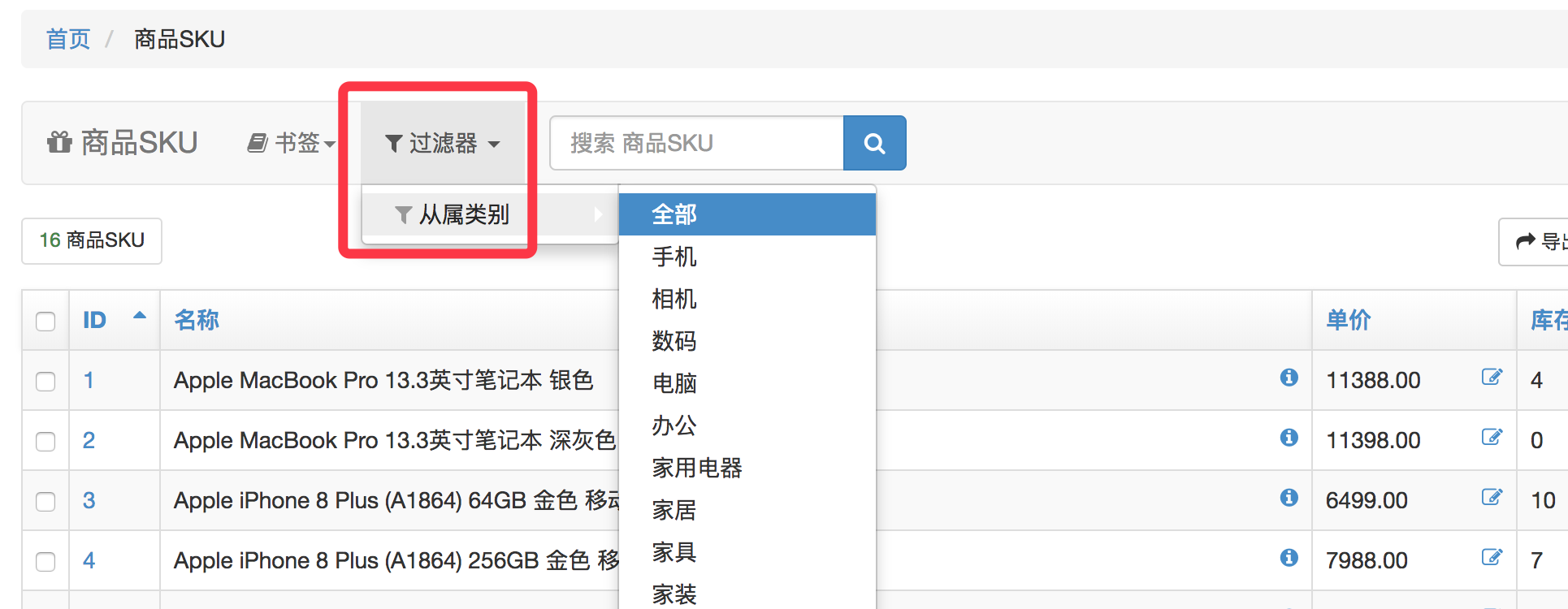Image resolution: width=1568 pixels, height=609 pixels.
Task: Edit price 6499.00 with pencil icon
Action: (1492, 497)
